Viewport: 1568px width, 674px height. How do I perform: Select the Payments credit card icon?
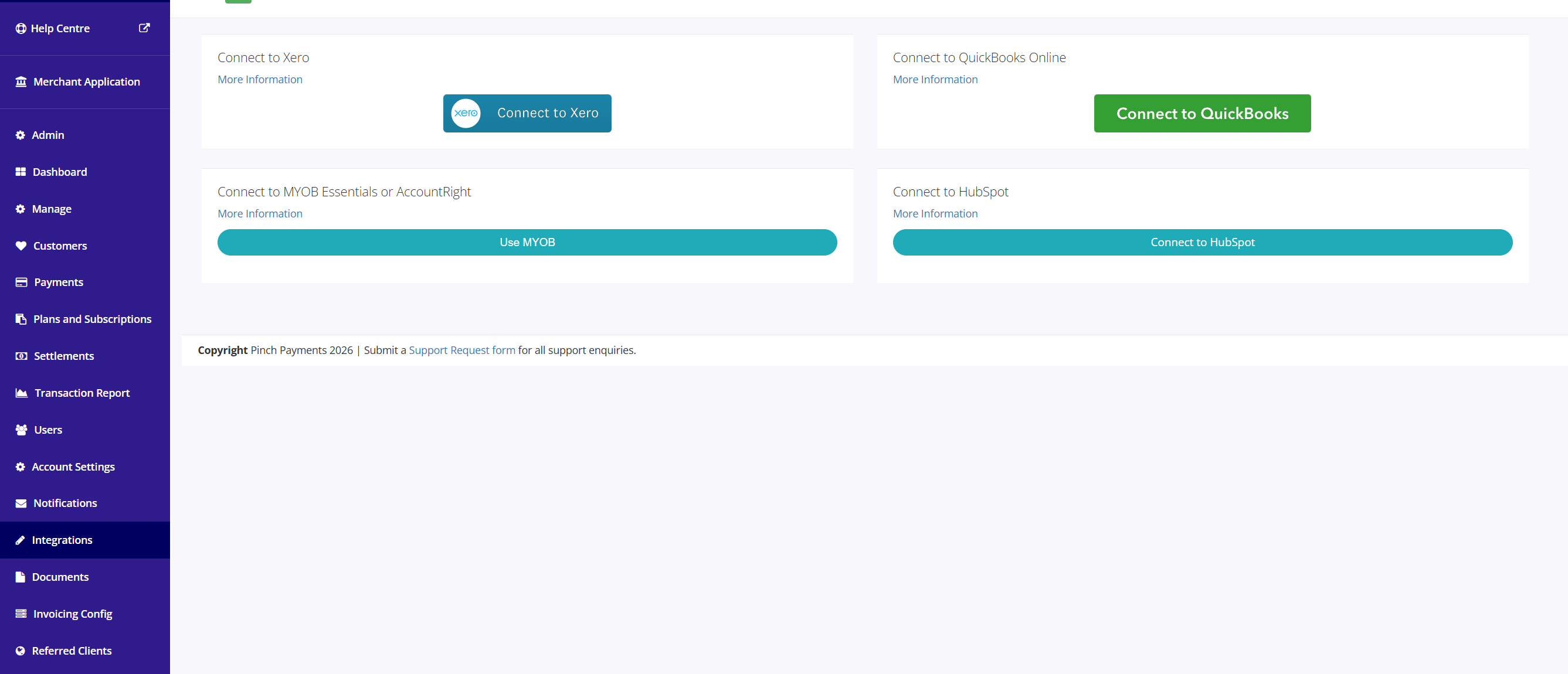click(20, 282)
